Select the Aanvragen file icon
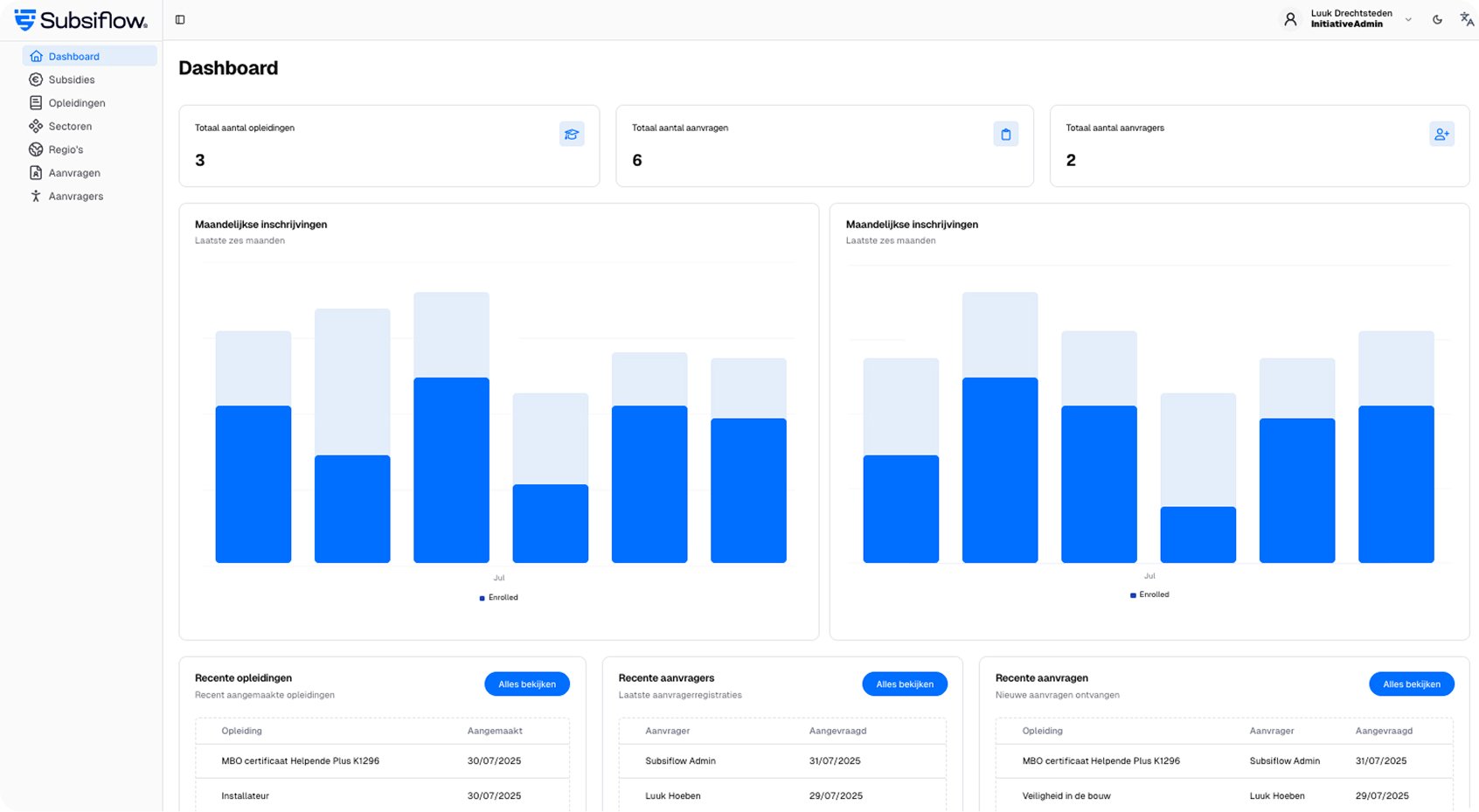This screenshot has height=812, width=1479. click(x=36, y=172)
